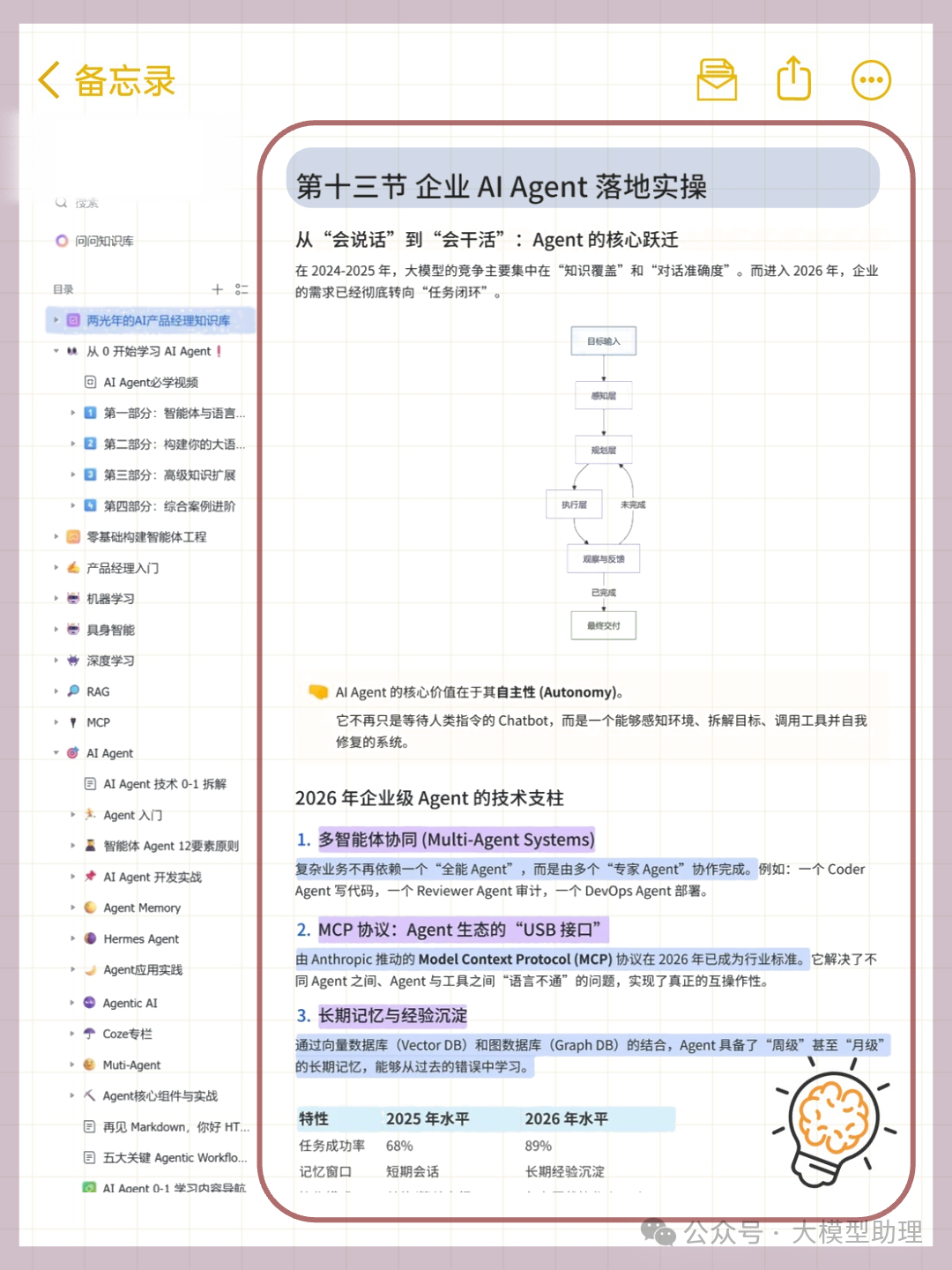Click the video doc icon of AI Agent必学视频
Viewport: 952px width, 1270px height.
click(x=90, y=382)
